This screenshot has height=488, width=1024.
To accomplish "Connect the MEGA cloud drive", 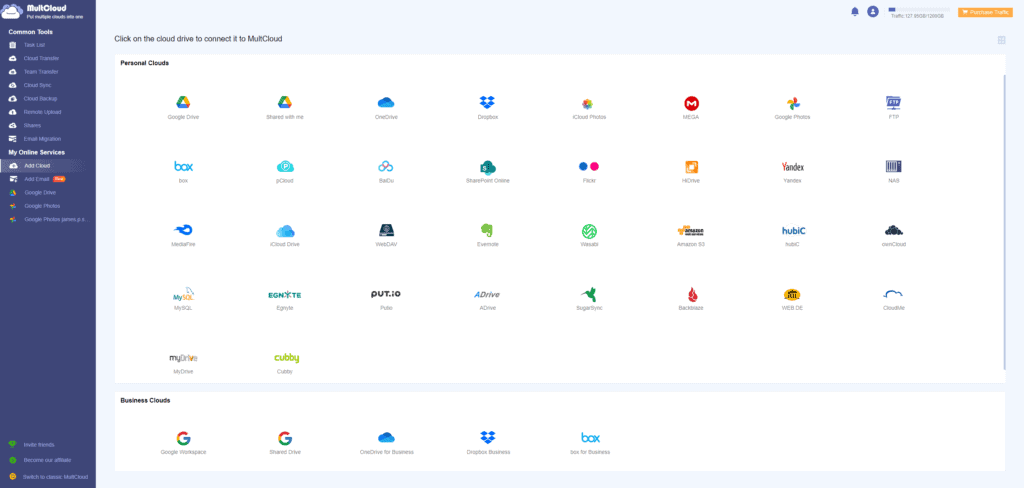I will click(691, 103).
